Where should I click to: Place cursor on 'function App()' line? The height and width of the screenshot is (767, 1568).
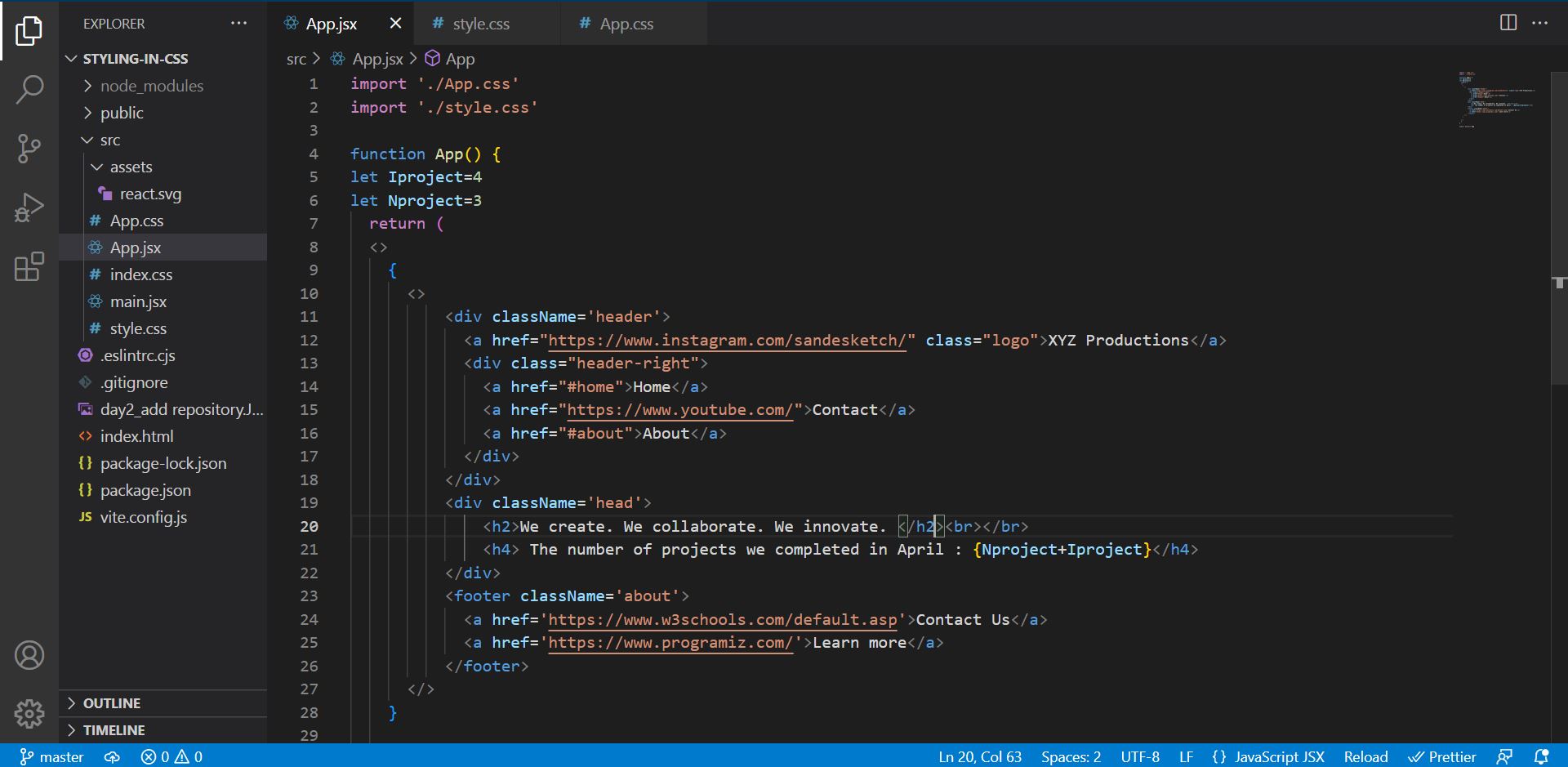[x=425, y=154]
